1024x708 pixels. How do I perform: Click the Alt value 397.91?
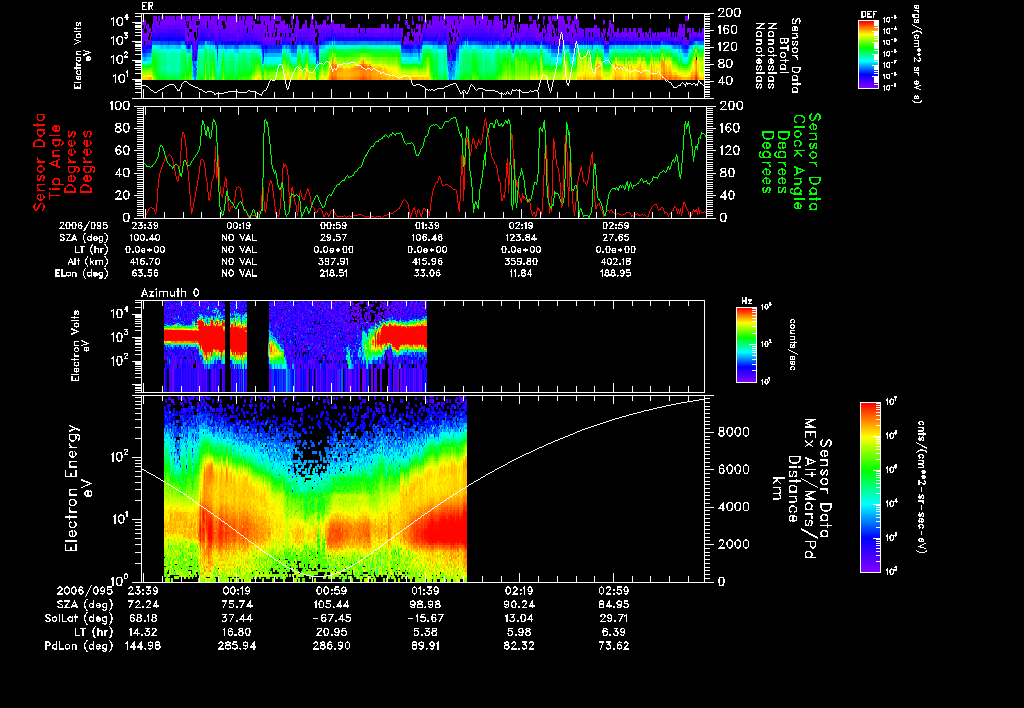click(x=333, y=262)
